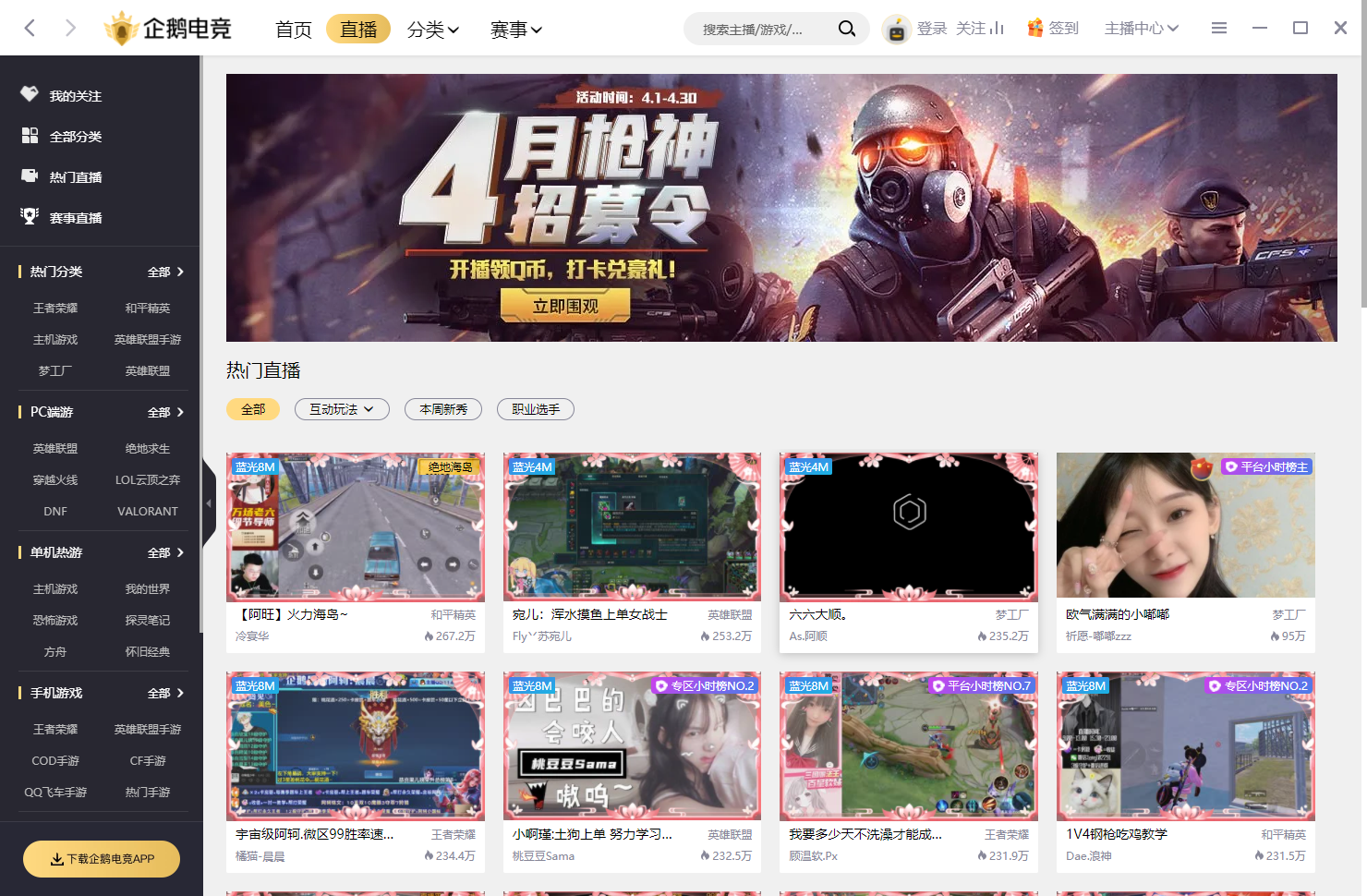This screenshot has width=1367, height=896.
Task: Go forward with the right arrow icon
Action: click(70, 28)
